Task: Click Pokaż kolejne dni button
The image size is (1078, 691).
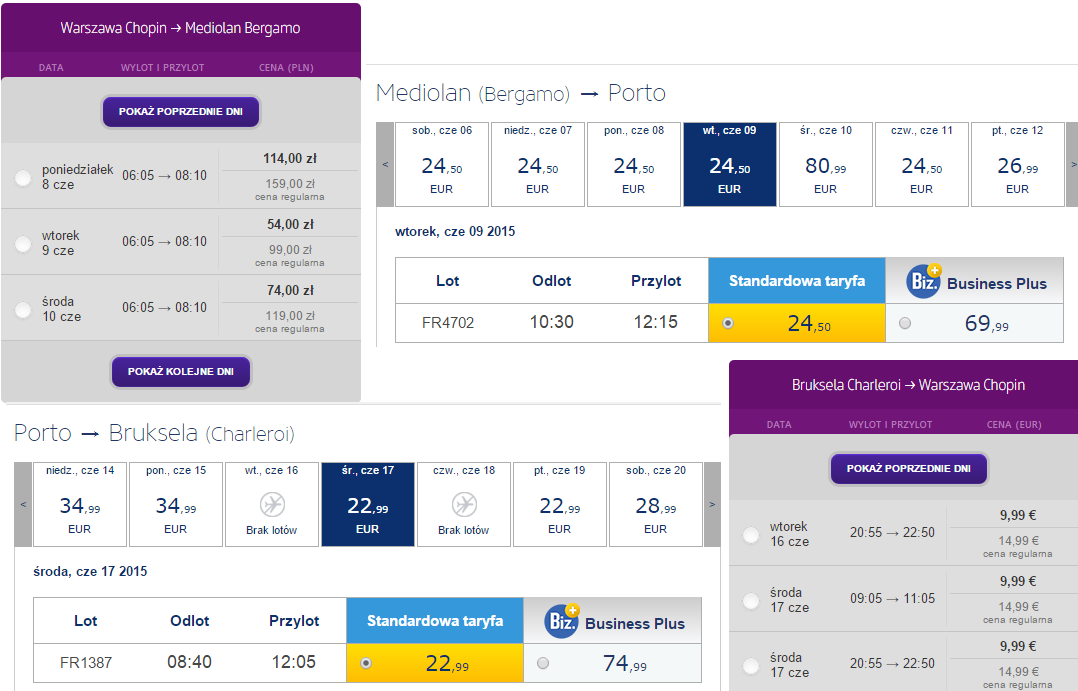Action: tap(181, 371)
